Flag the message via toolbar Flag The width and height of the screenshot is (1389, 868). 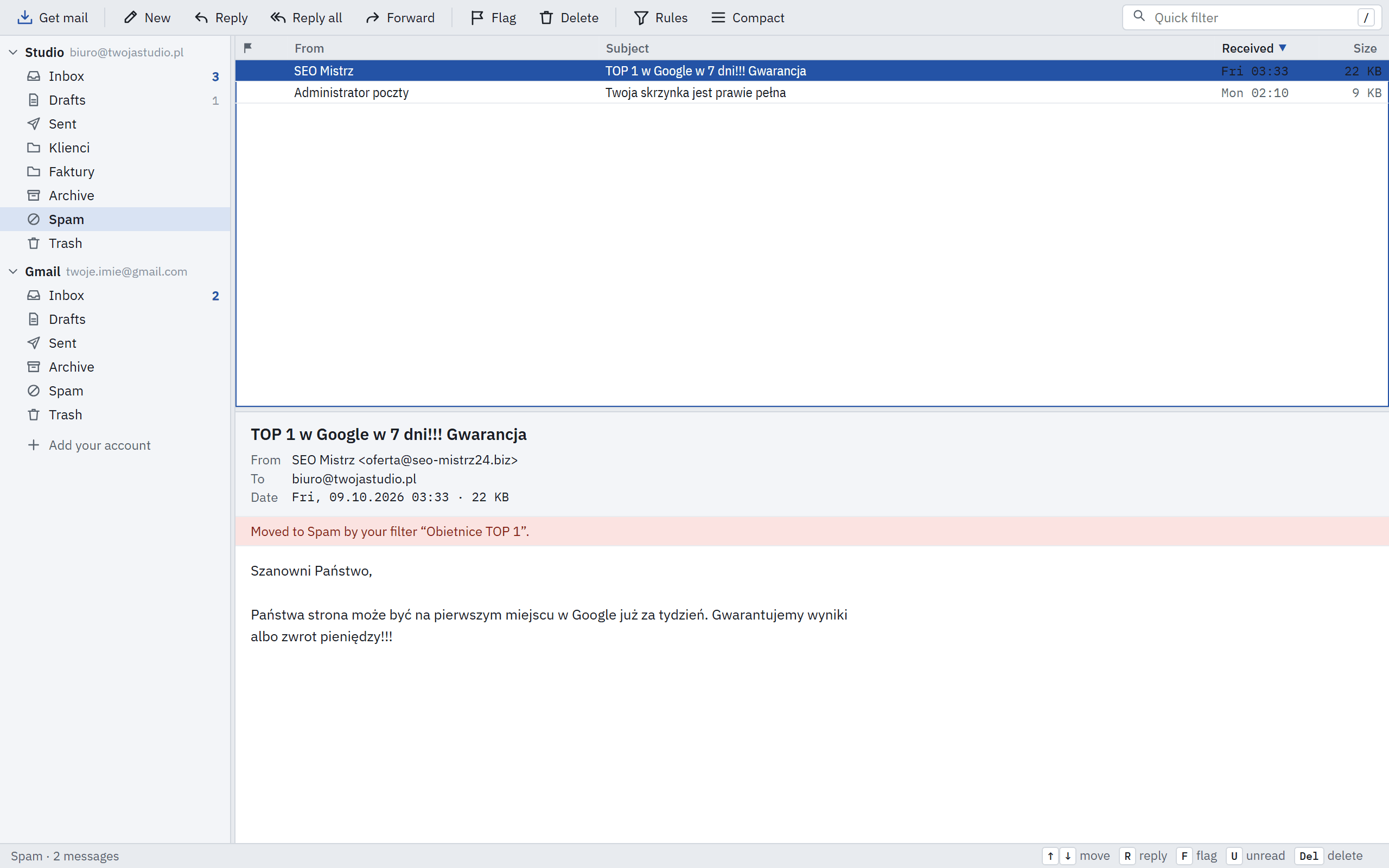493,18
